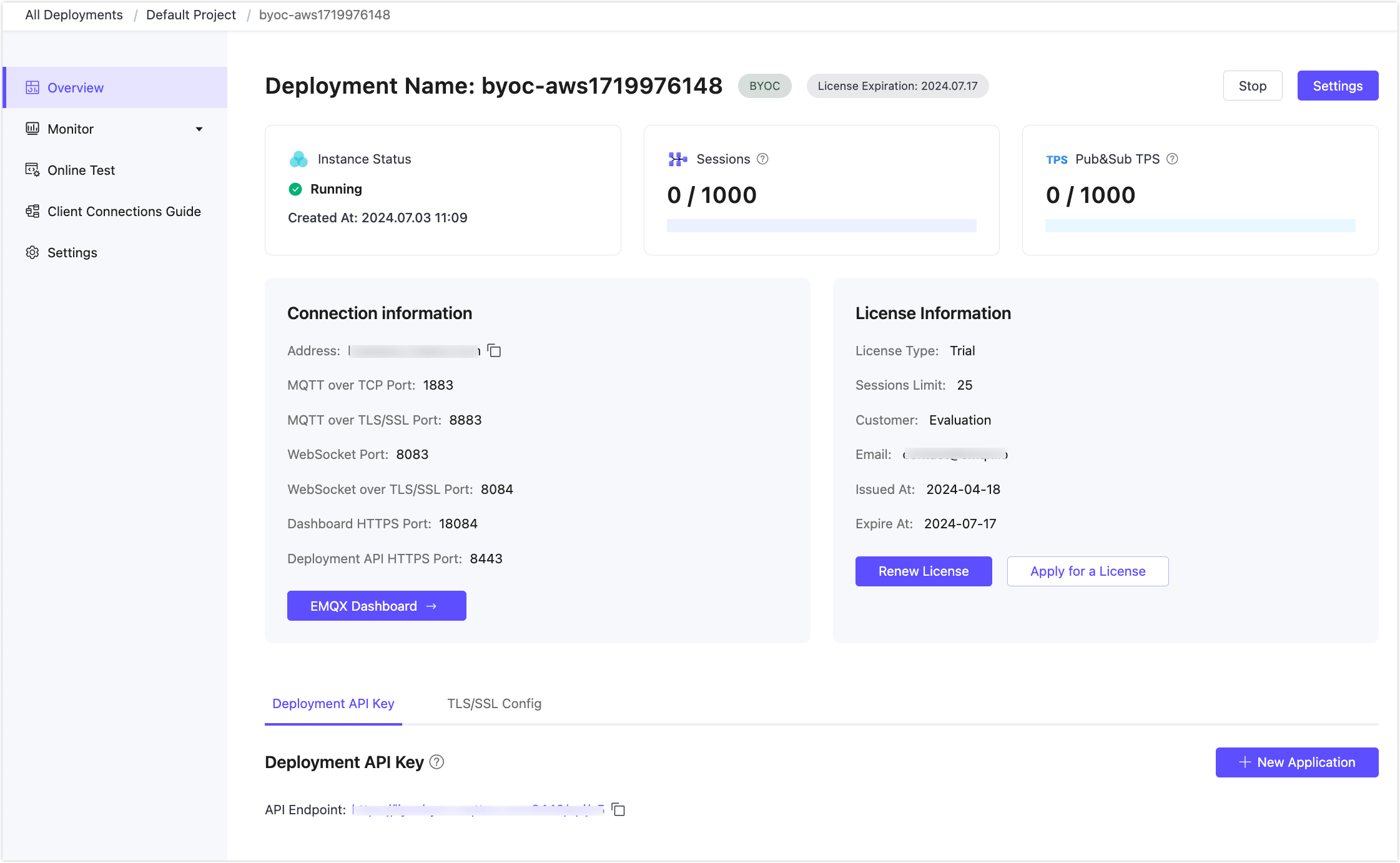Click the Sessions usage progress bar
Image resolution: width=1400 pixels, height=863 pixels.
[x=821, y=225]
